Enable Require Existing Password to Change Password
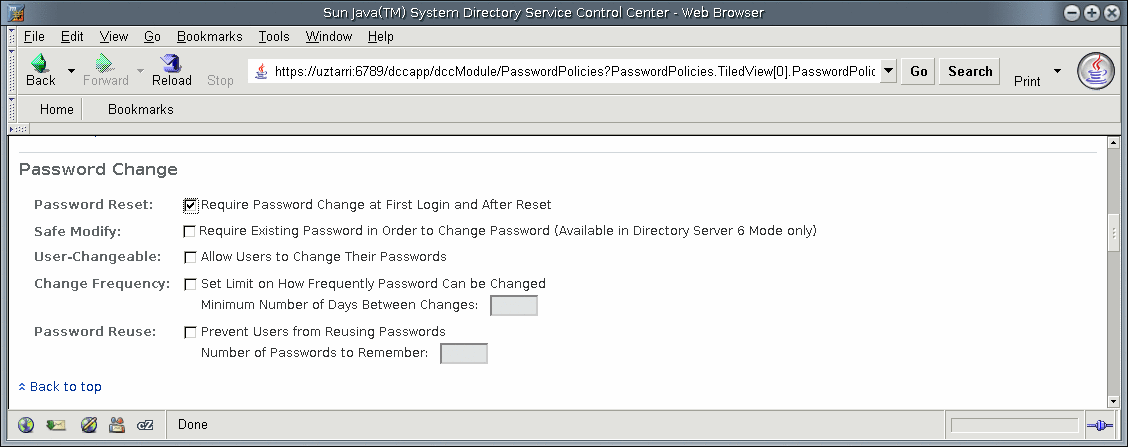The height and width of the screenshot is (447, 1128). point(189,232)
